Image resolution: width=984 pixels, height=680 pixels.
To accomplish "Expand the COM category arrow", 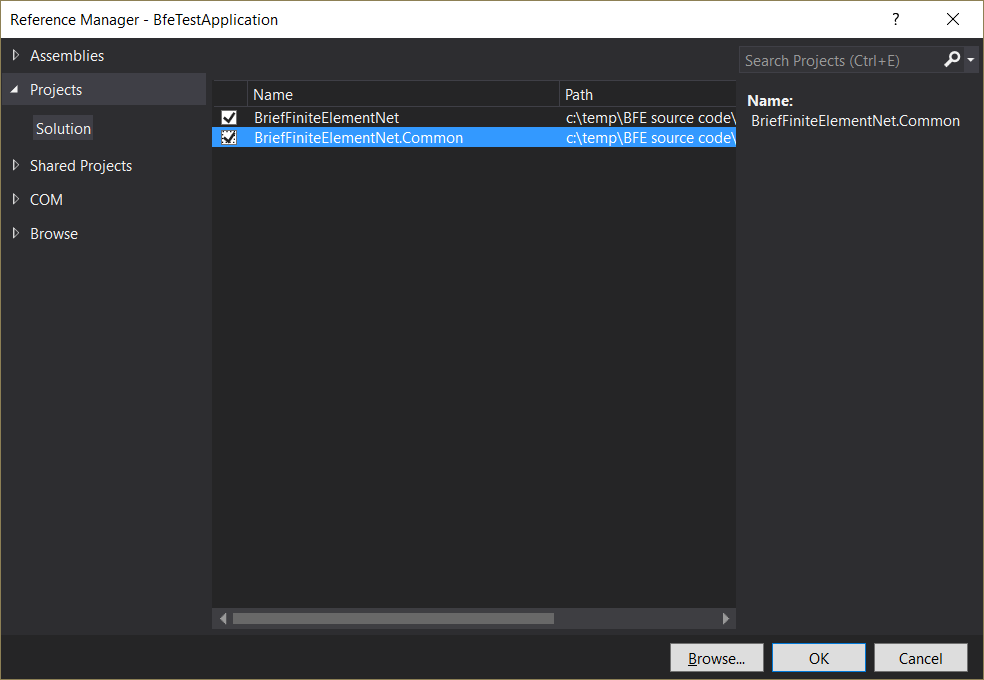I will (x=16, y=199).
